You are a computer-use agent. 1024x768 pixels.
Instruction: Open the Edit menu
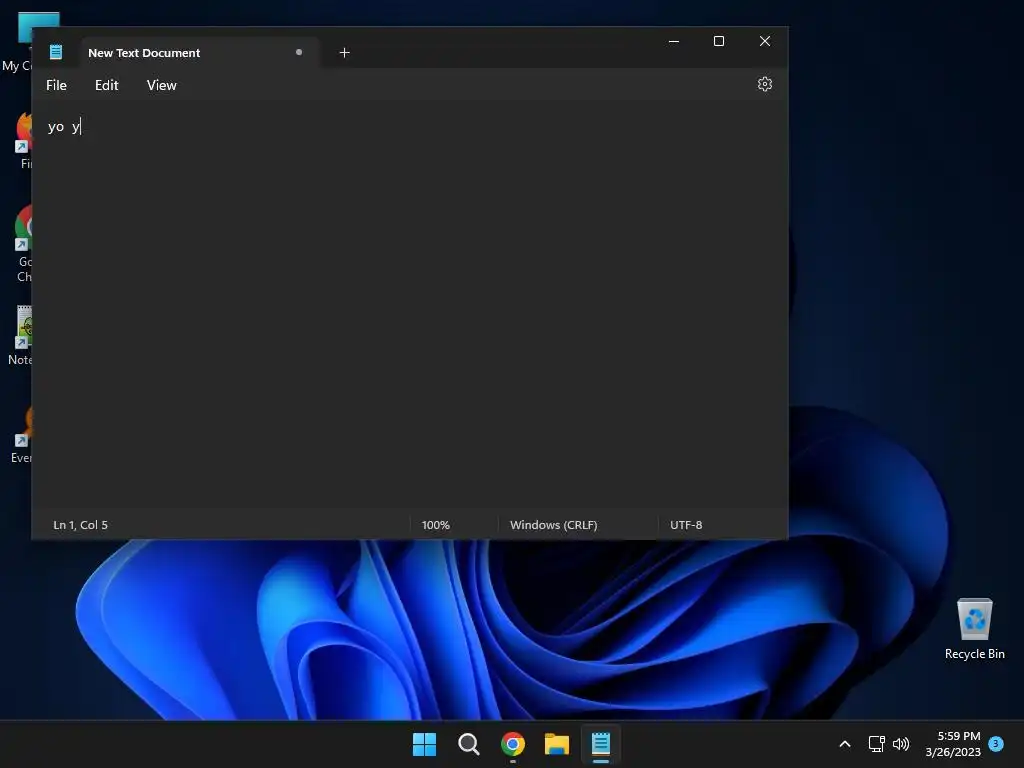pos(106,86)
